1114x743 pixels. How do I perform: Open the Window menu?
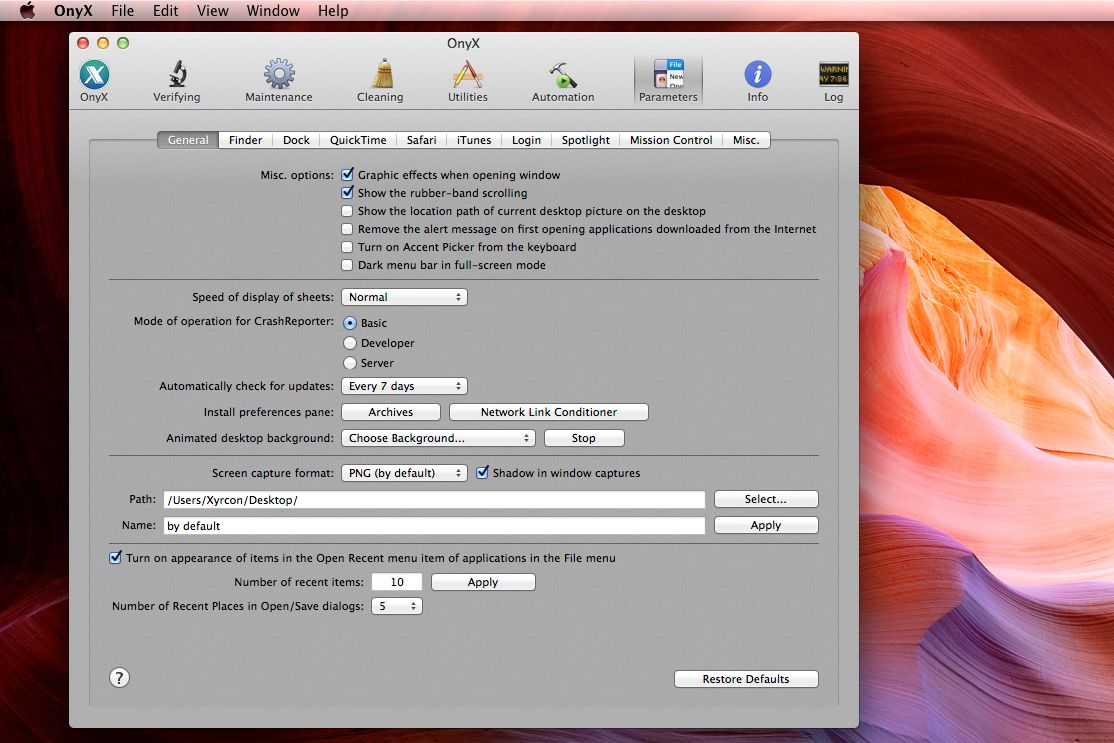coord(273,11)
